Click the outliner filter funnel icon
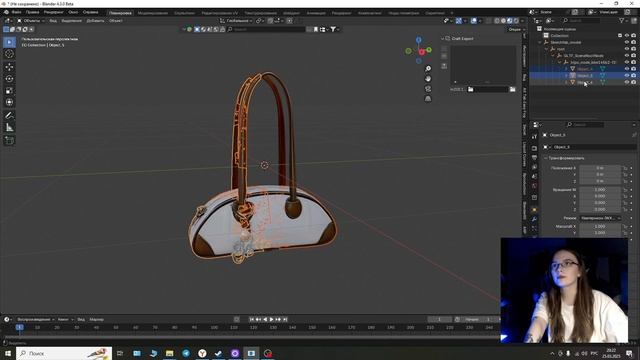640x360 pixels. (622, 20)
